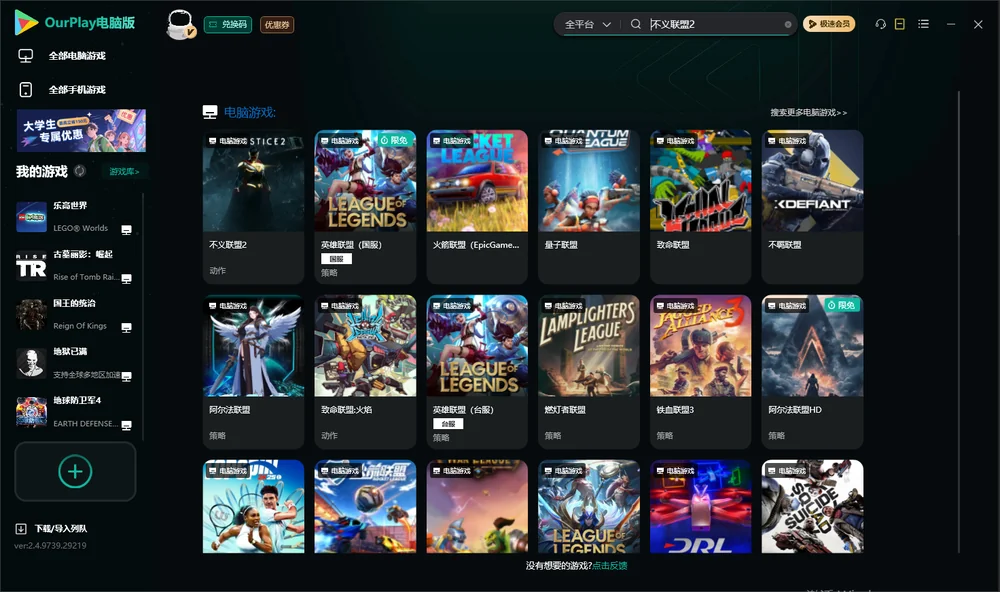Click the PC icon on Rise of Tomb Raider row
The image size is (1000, 592).
pos(126,279)
